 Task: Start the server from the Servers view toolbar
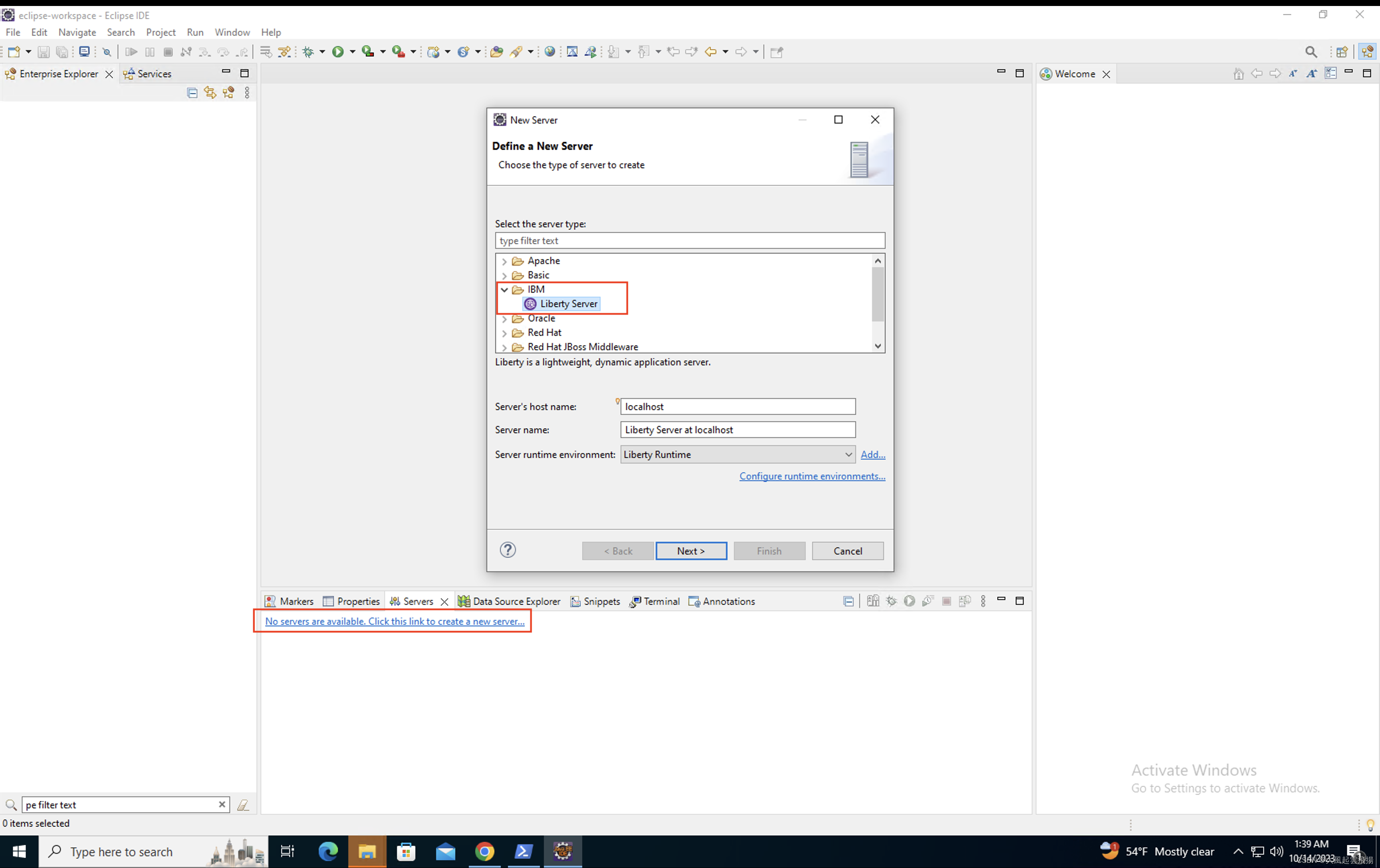(x=910, y=601)
